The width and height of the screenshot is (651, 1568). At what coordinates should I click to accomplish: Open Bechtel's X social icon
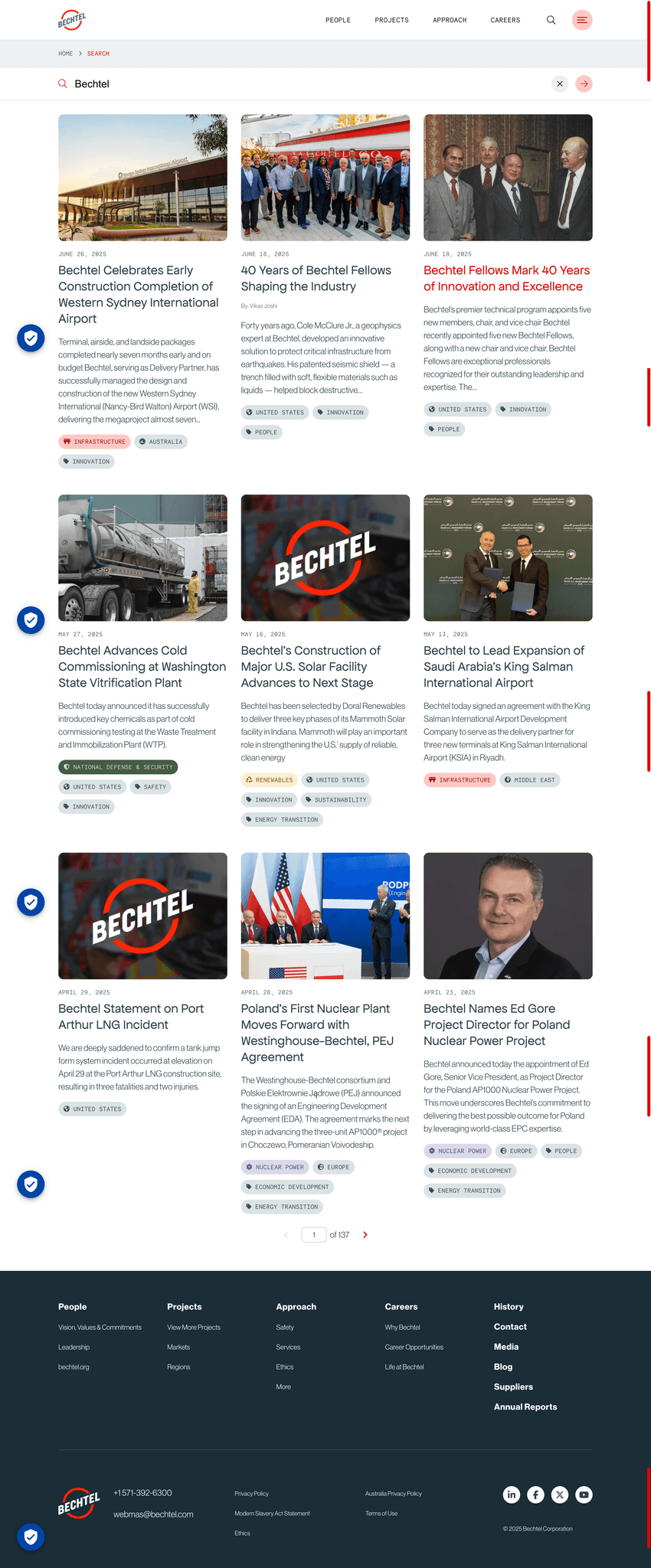click(560, 1494)
